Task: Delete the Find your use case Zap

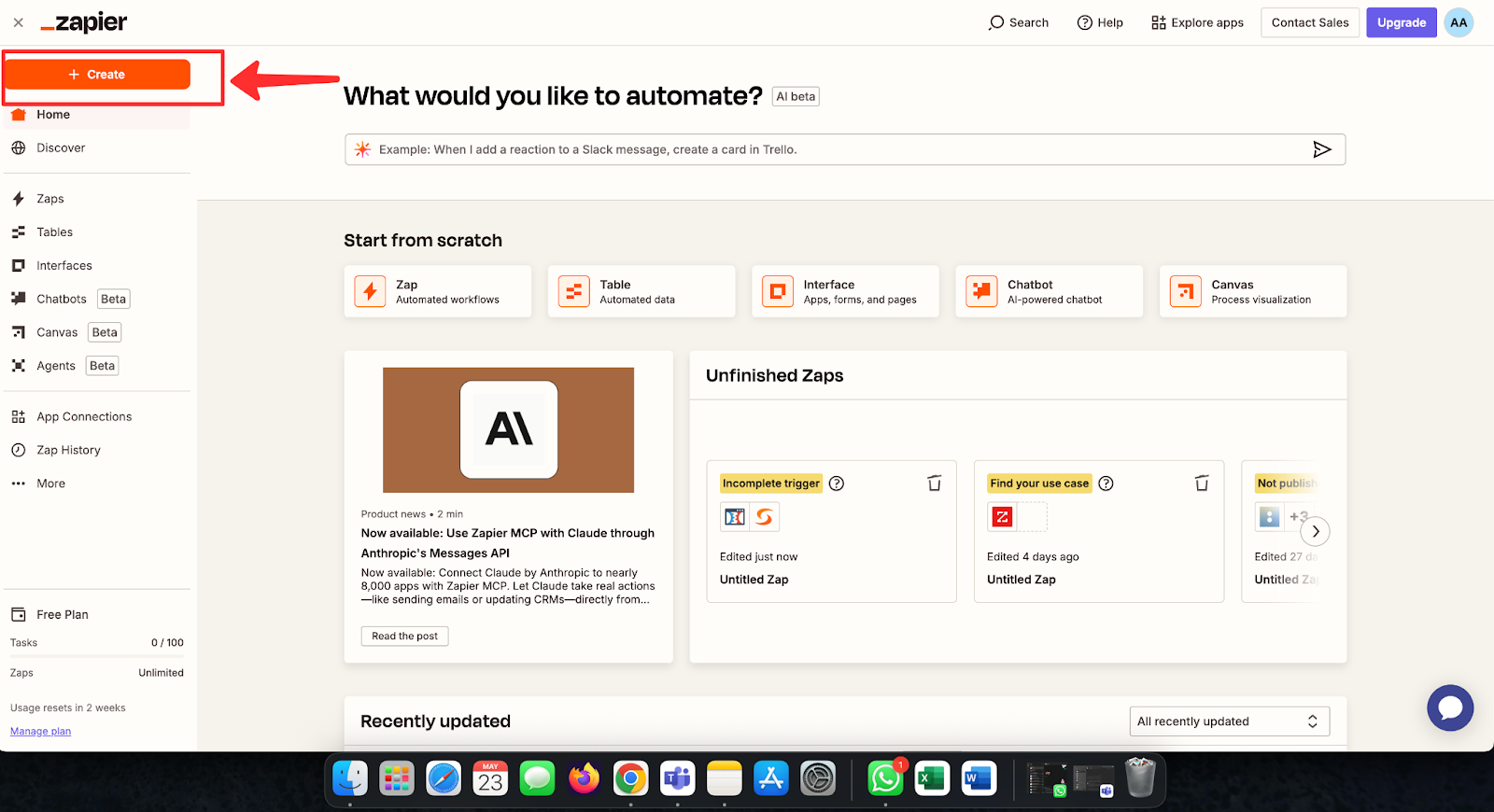Action: [1202, 483]
